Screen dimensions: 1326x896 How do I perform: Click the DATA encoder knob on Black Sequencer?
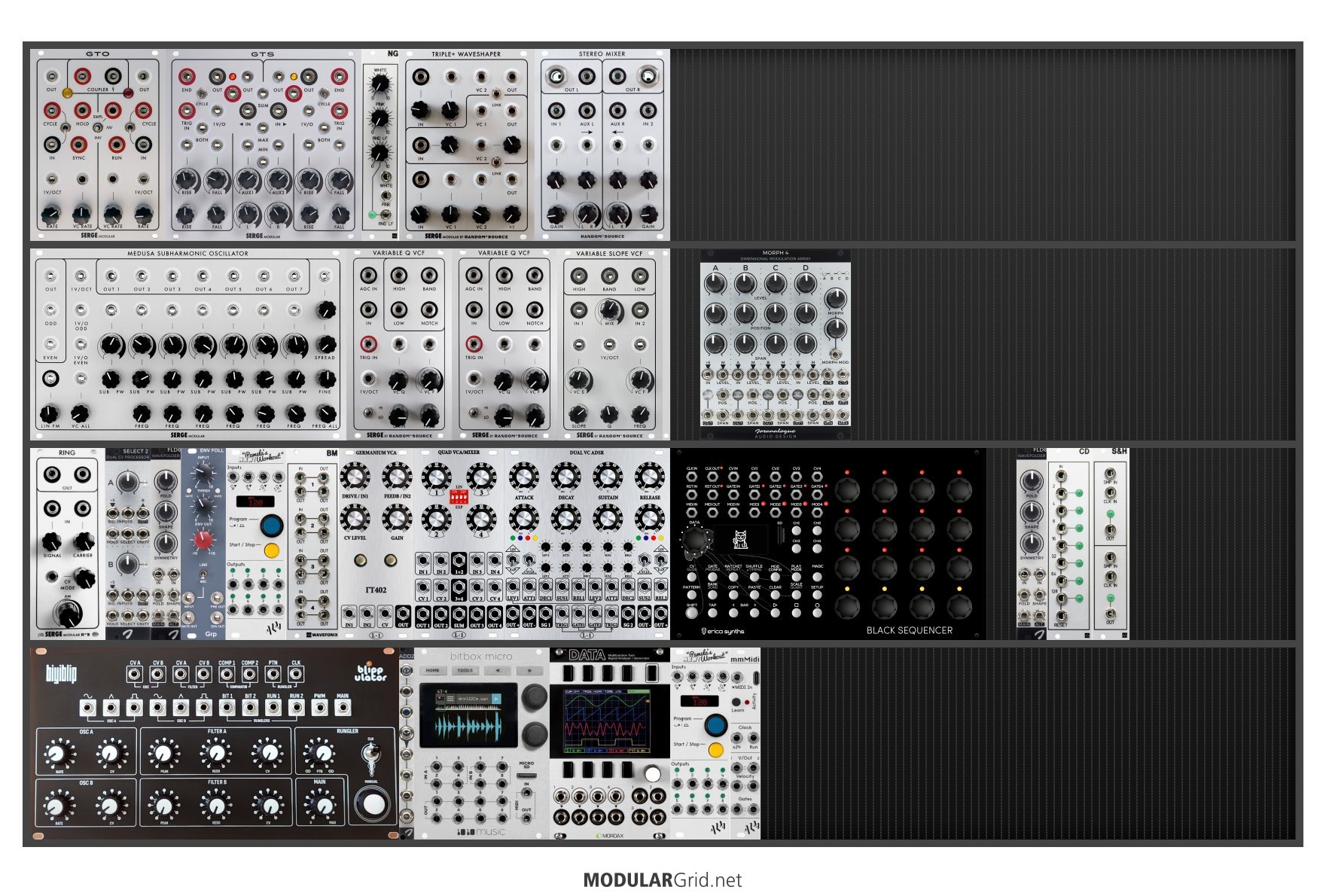tap(696, 540)
